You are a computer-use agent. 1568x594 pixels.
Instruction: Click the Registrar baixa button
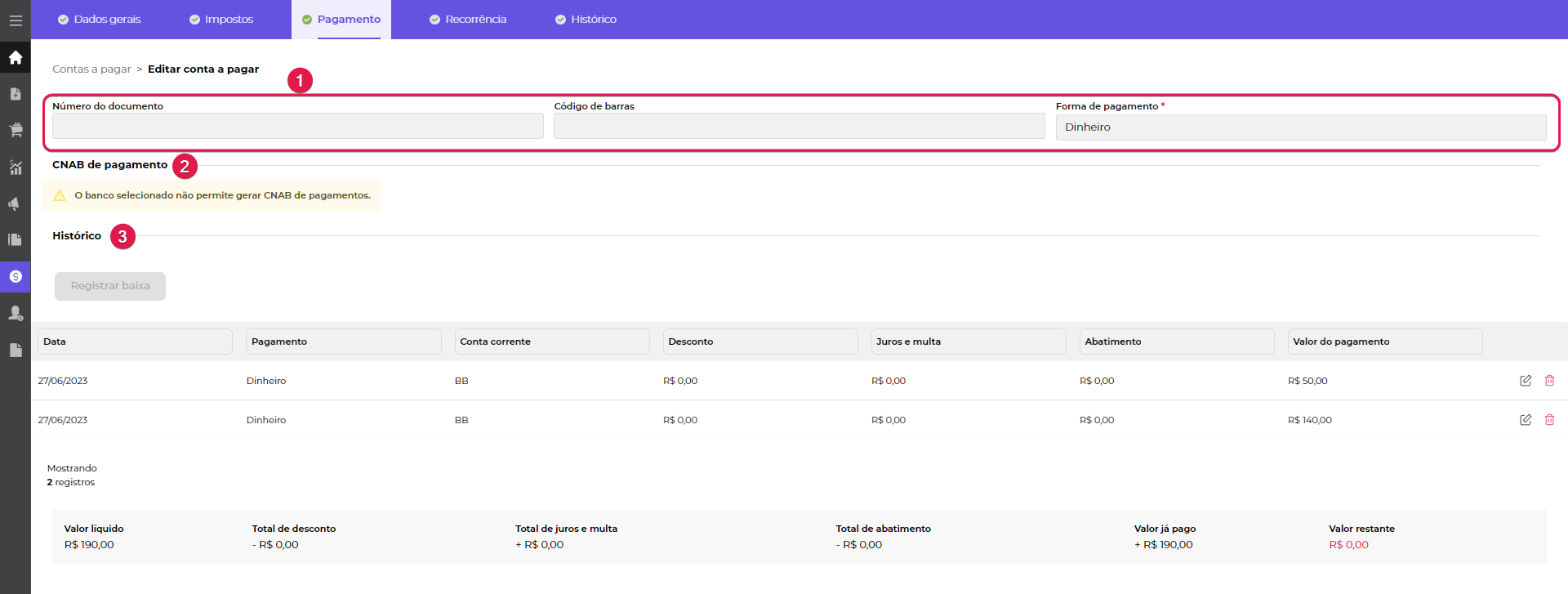110,286
